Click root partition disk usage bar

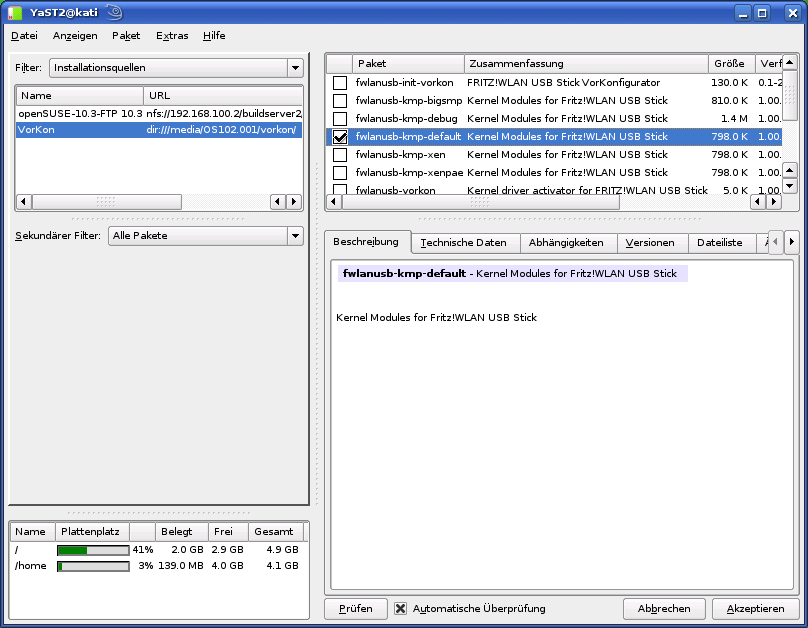pos(93,550)
